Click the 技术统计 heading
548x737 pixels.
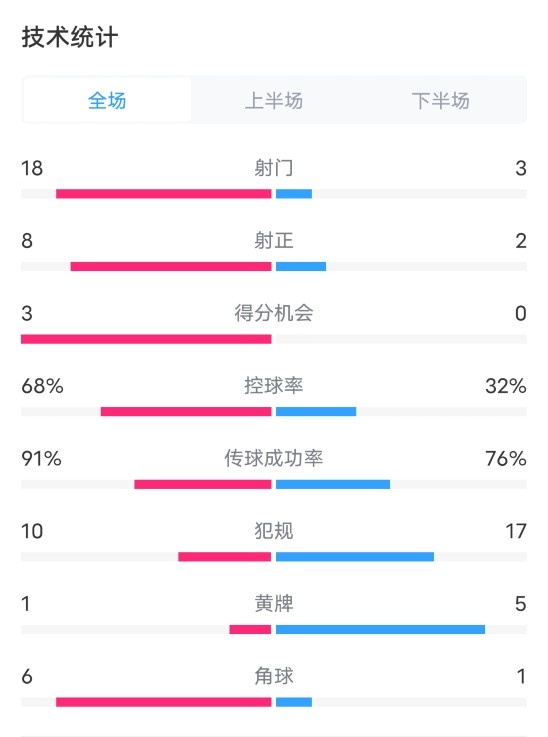pos(70,37)
